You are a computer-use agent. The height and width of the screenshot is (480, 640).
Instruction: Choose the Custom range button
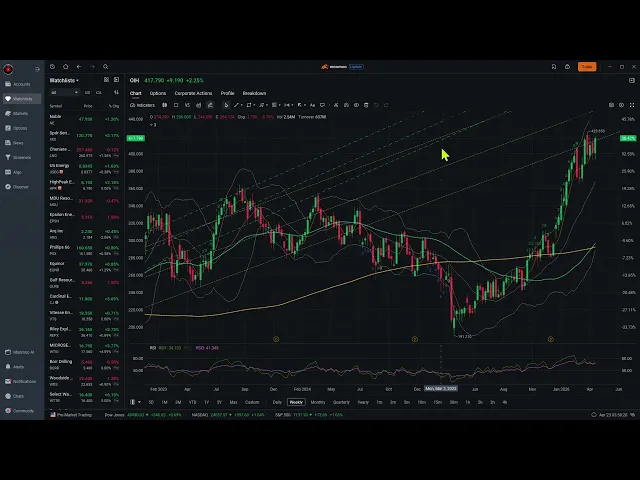(x=252, y=402)
